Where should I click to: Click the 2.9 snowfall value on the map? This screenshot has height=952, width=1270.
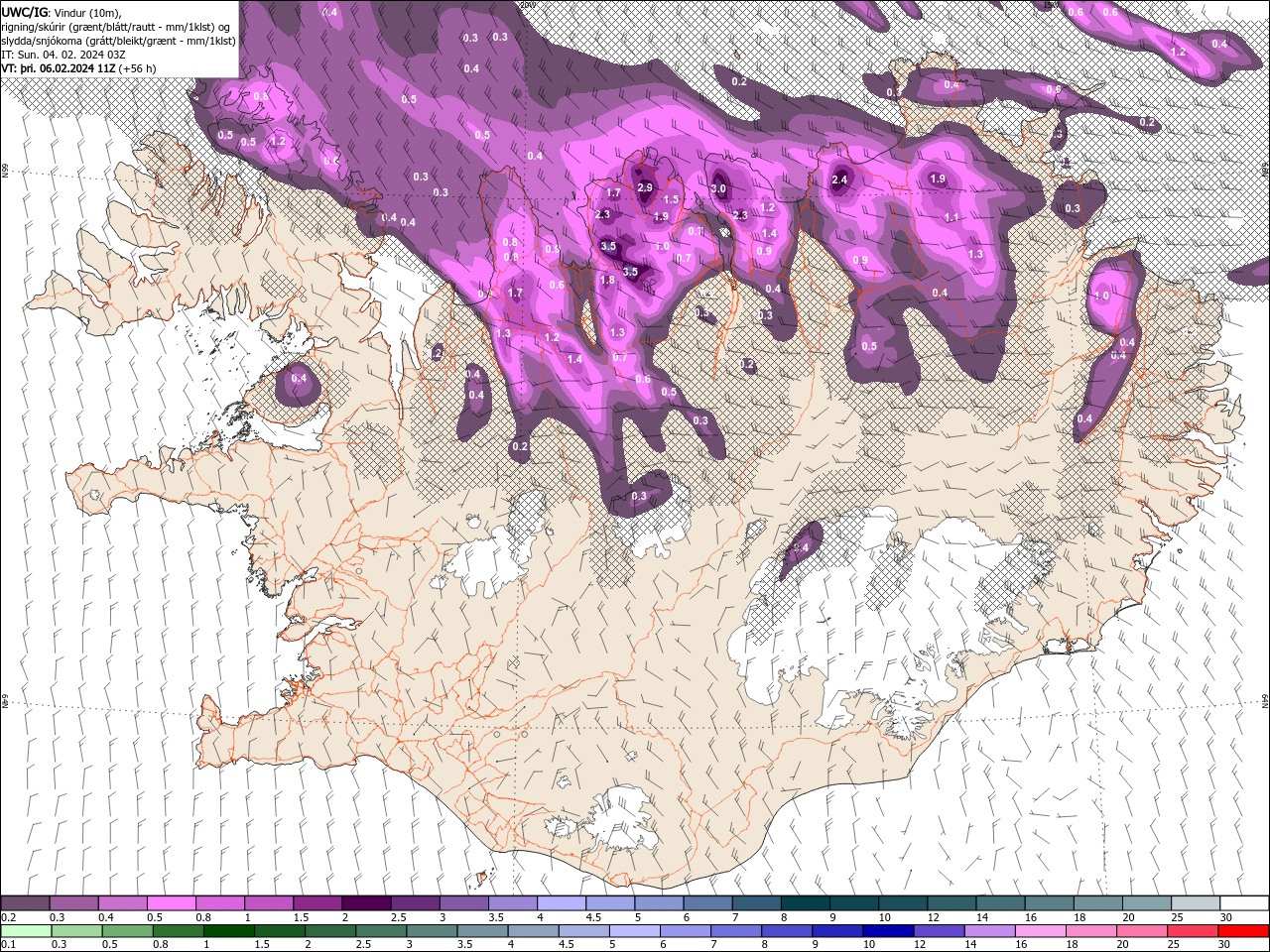[645, 187]
